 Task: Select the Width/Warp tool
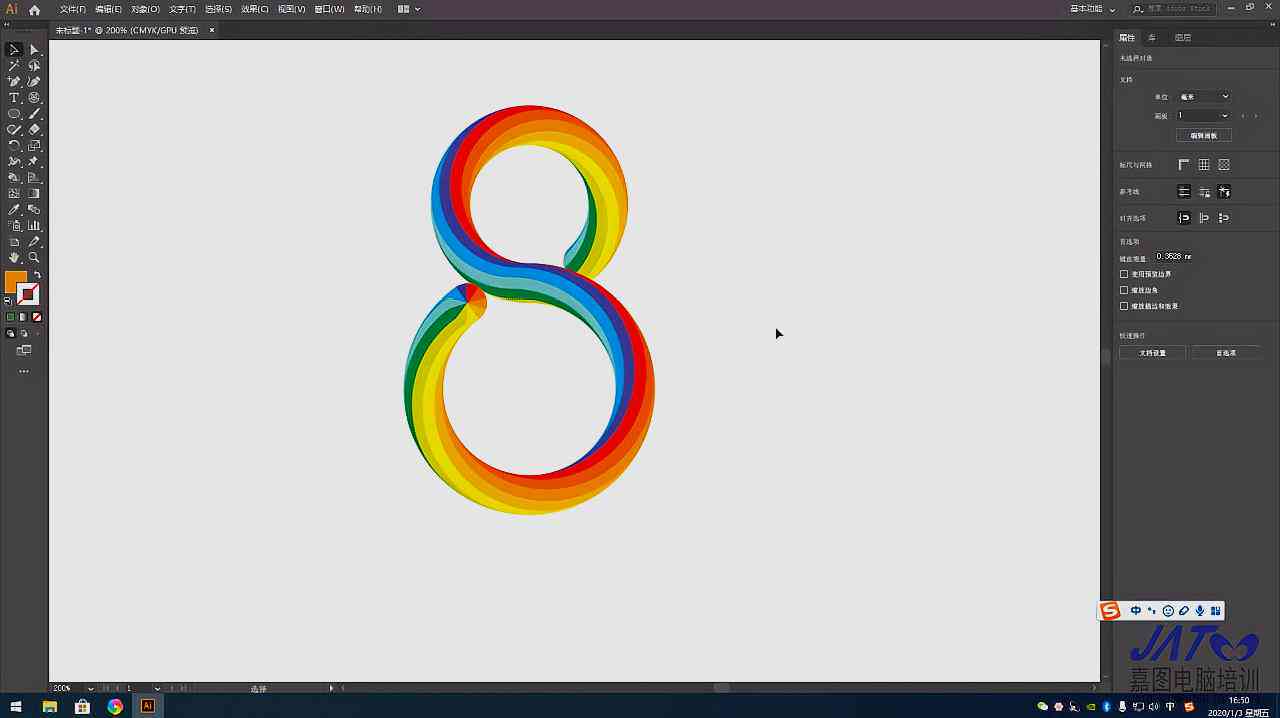[14, 161]
